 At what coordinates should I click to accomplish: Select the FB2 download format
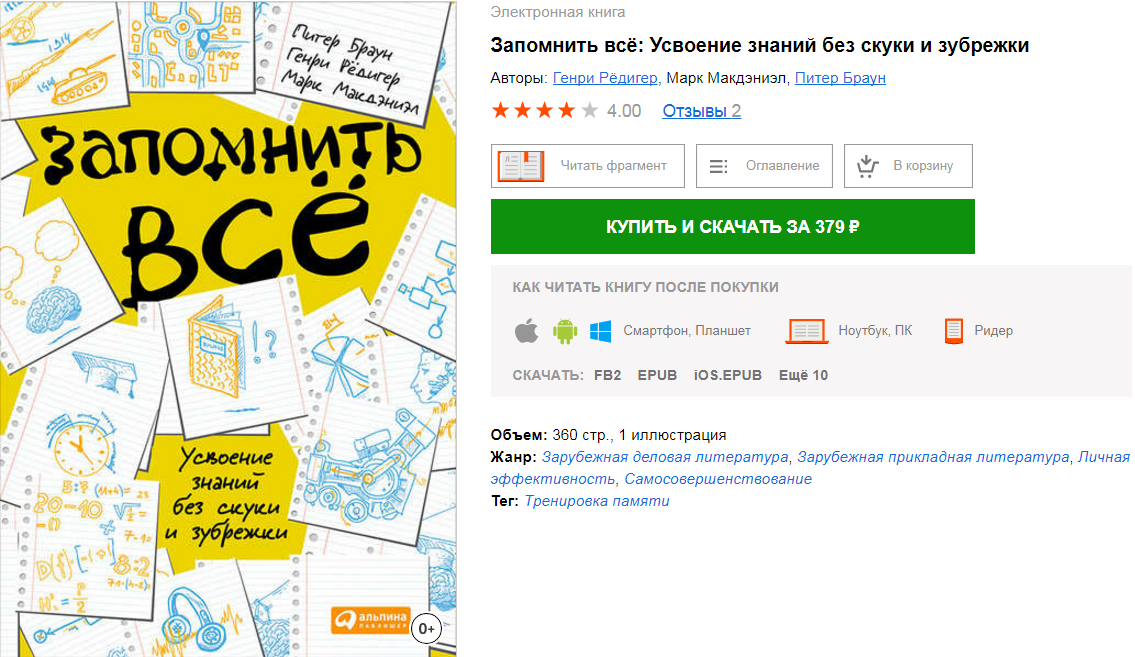tap(607, 375)
